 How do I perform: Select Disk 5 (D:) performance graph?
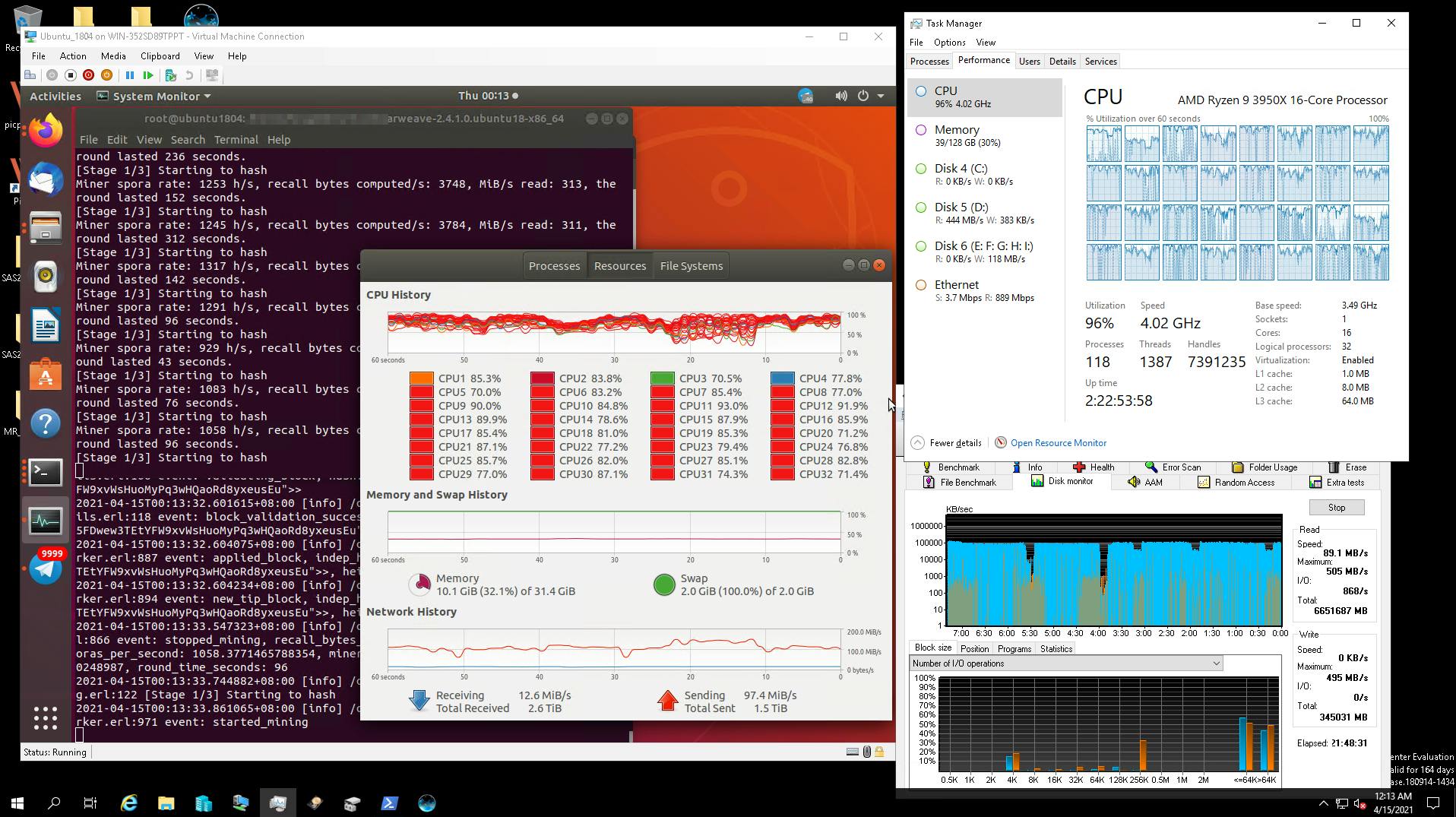click(x=985, y=214)
